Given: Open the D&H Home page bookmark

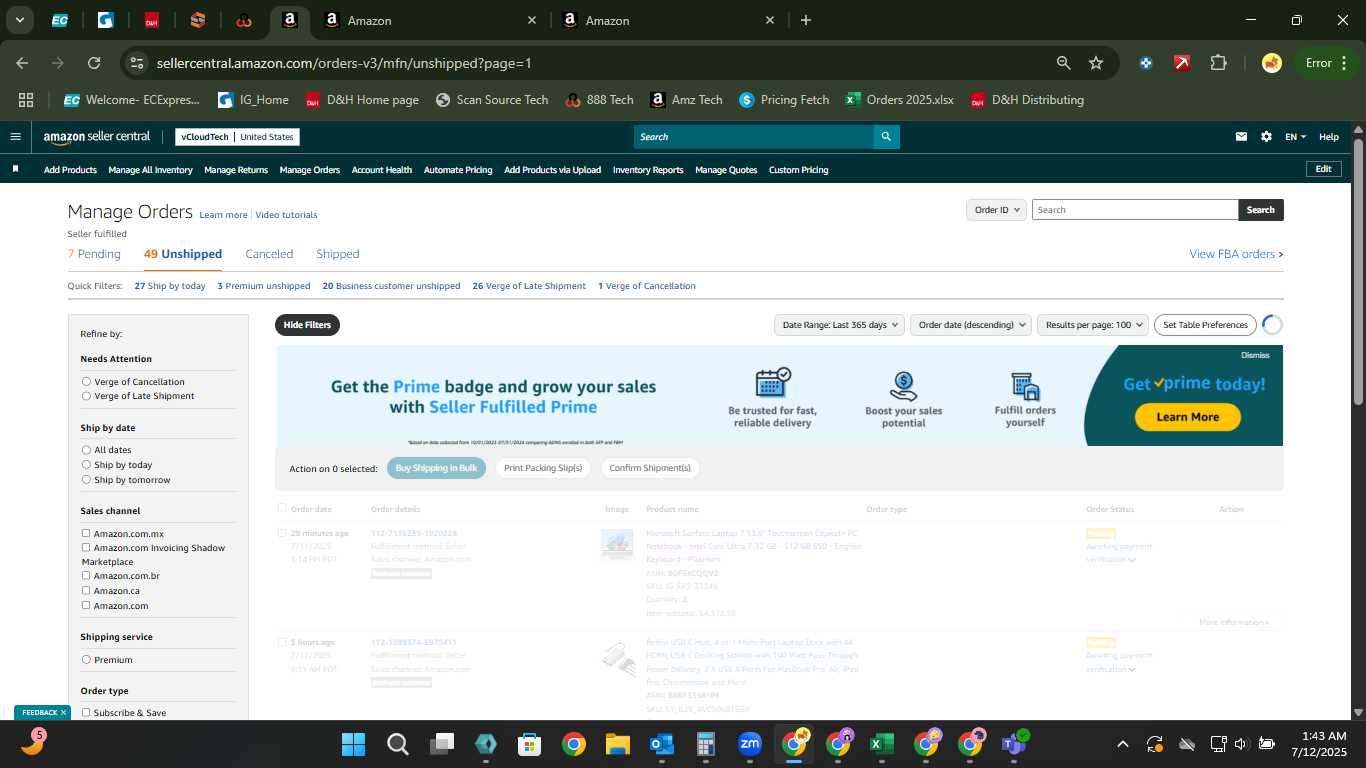Looking at the screenshot, I should tap(362, 100).
